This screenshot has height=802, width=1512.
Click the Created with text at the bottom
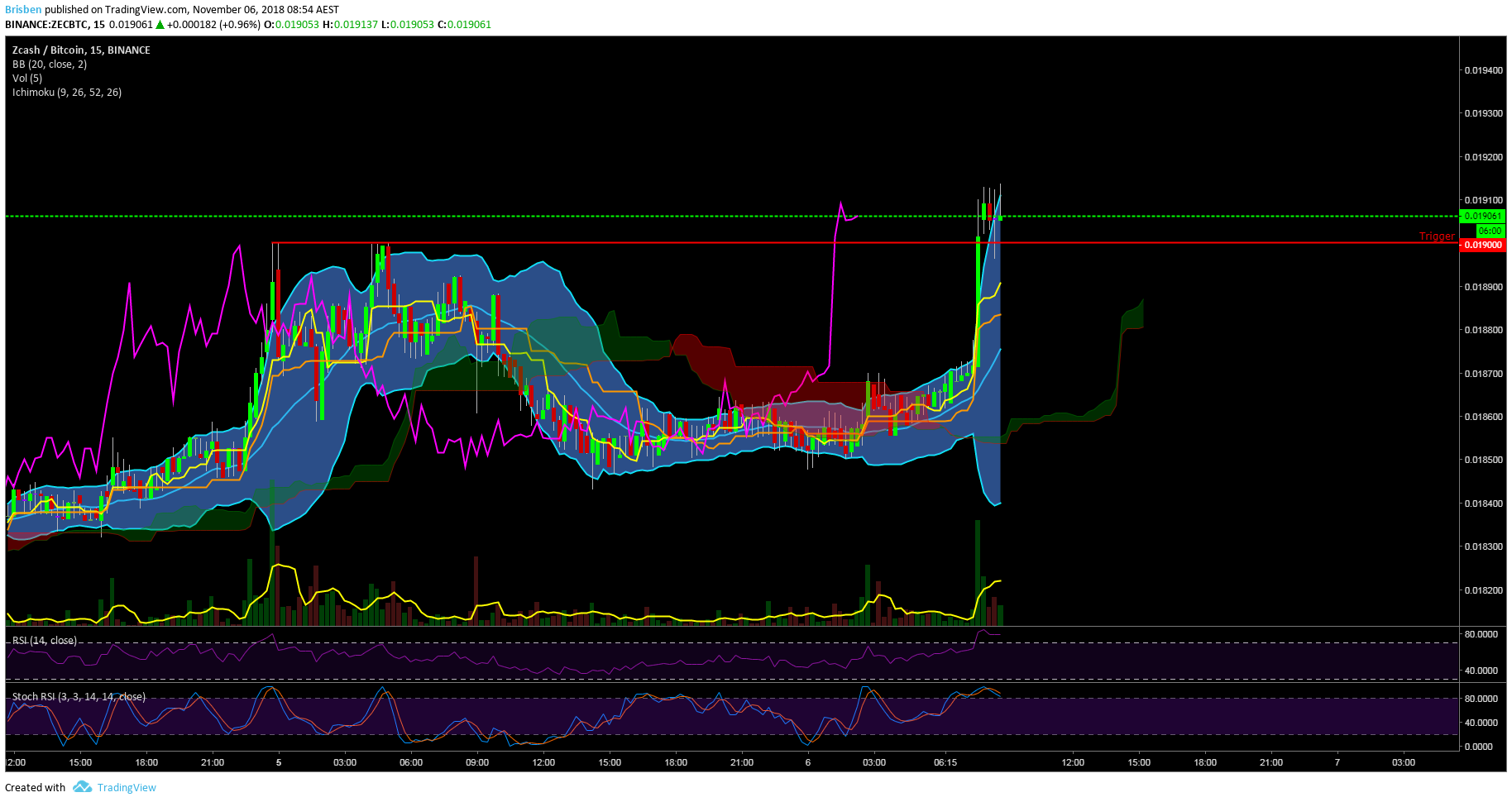click(x=35, y=787)
